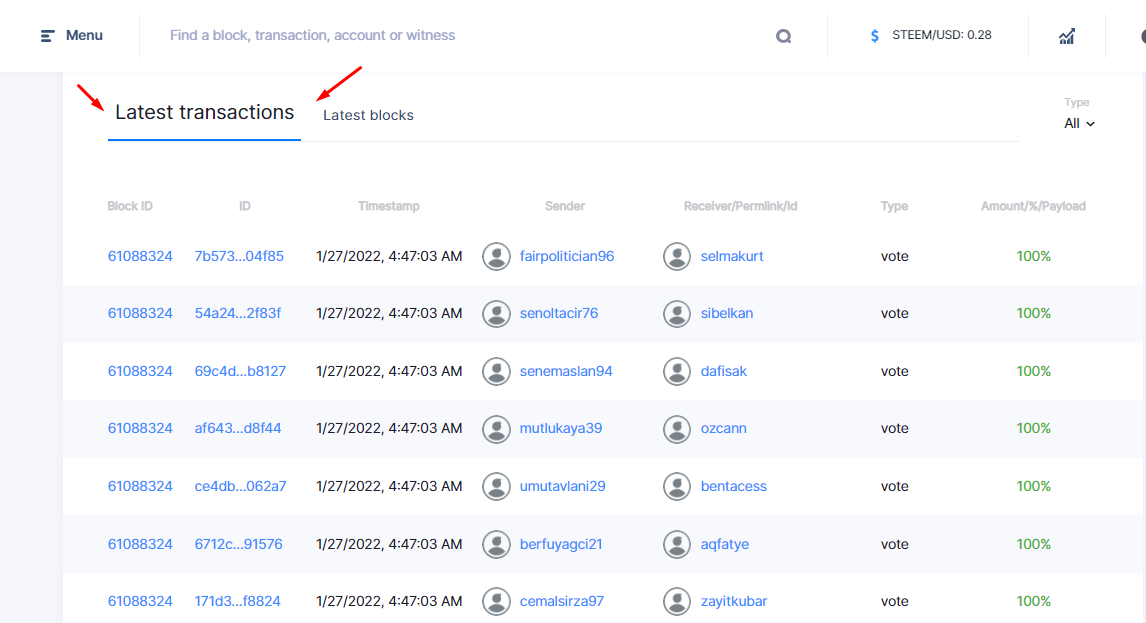
Task: Click ozcann receiver avatar icon
Action: point(677,429)
